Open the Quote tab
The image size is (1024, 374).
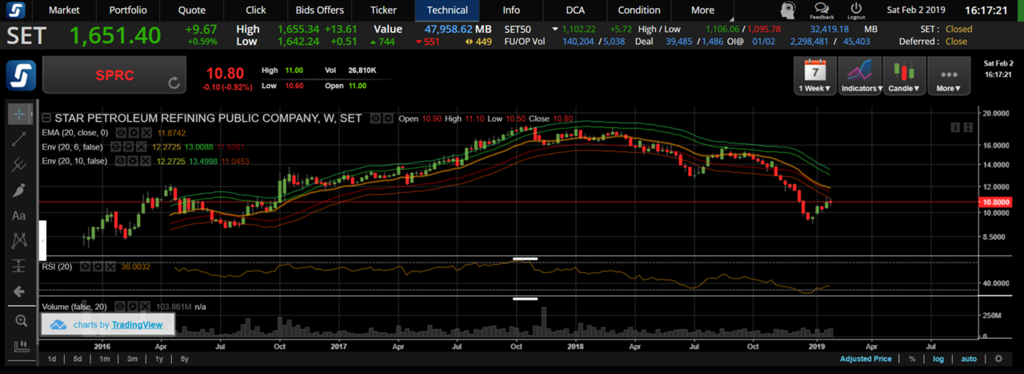[x=191, y=10]
